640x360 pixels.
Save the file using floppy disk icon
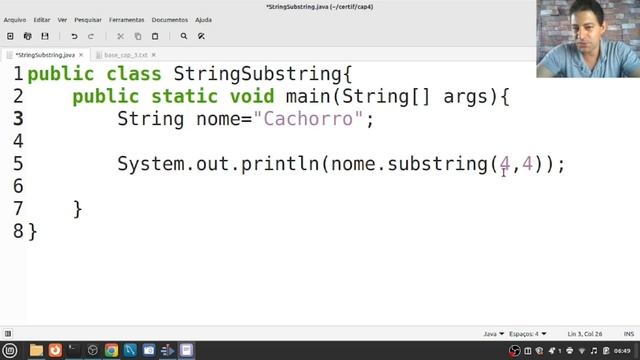click(x=45, y=36)
